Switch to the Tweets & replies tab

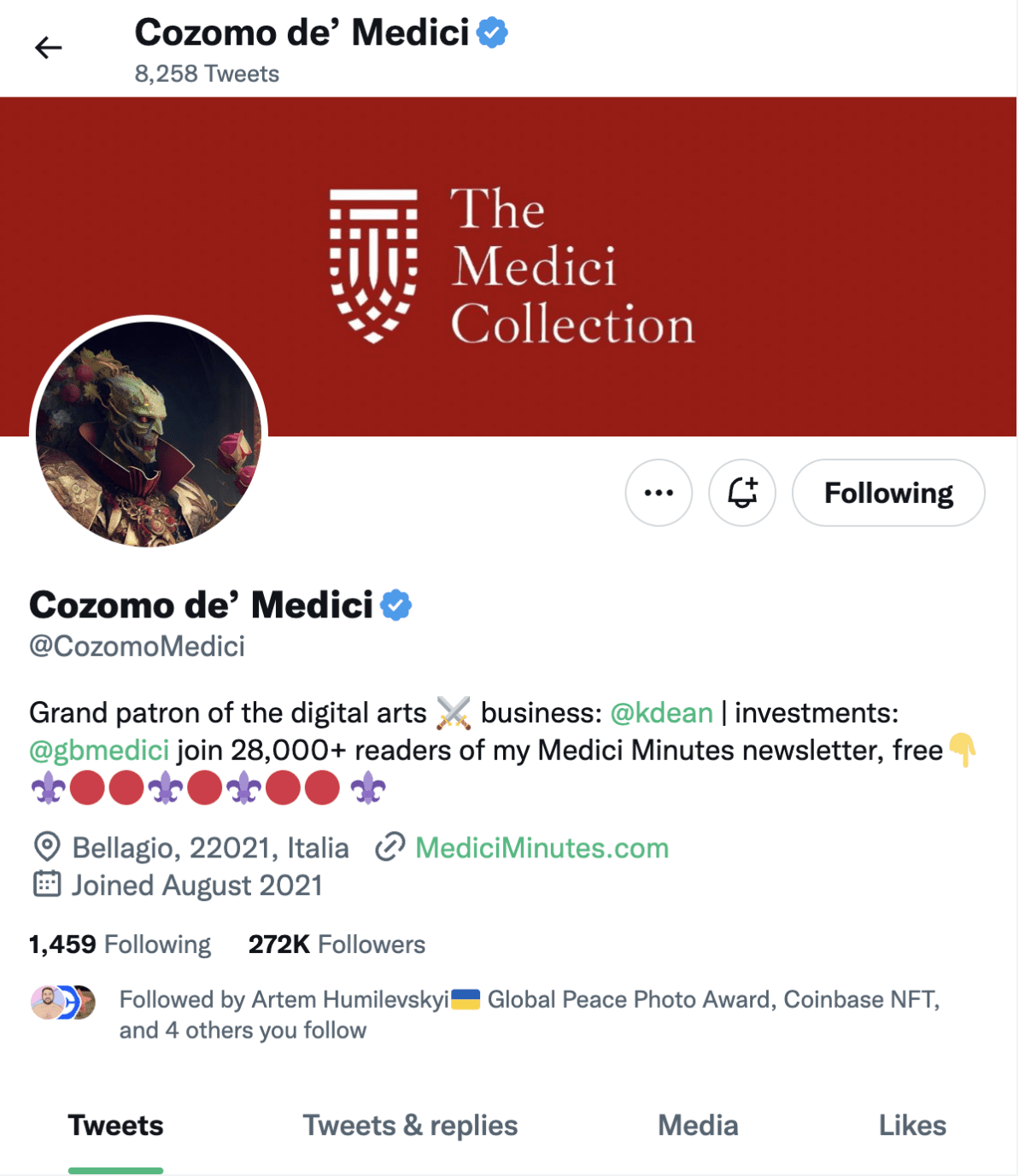coord(410,1126)
